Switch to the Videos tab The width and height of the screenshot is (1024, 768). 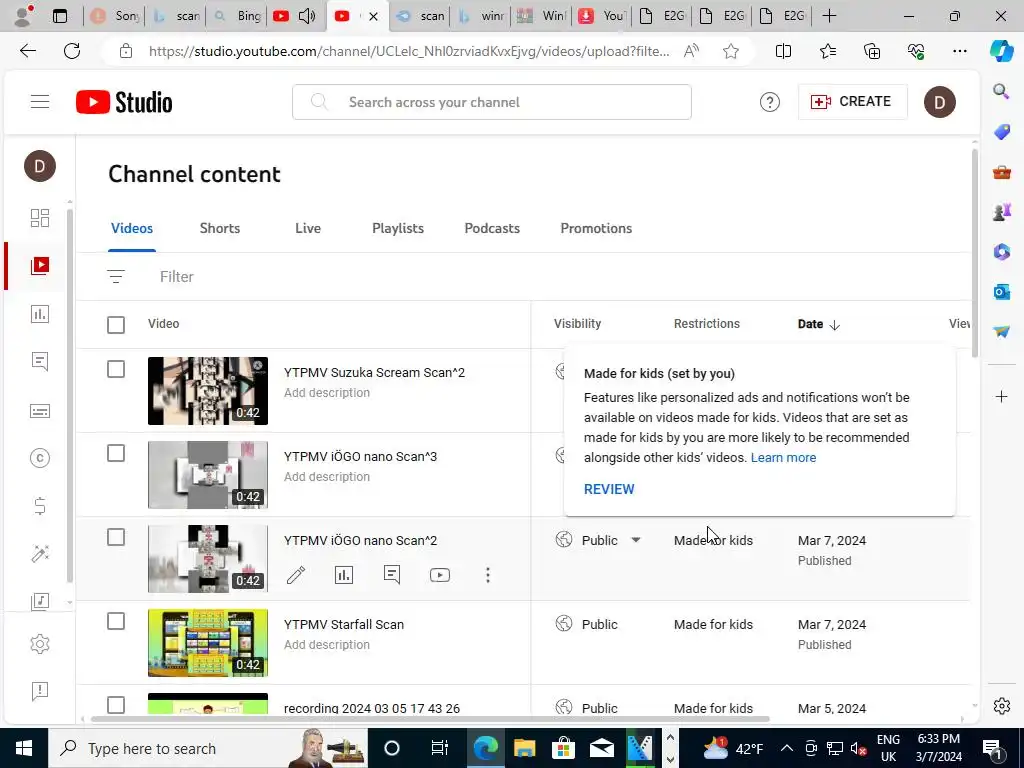132,229
